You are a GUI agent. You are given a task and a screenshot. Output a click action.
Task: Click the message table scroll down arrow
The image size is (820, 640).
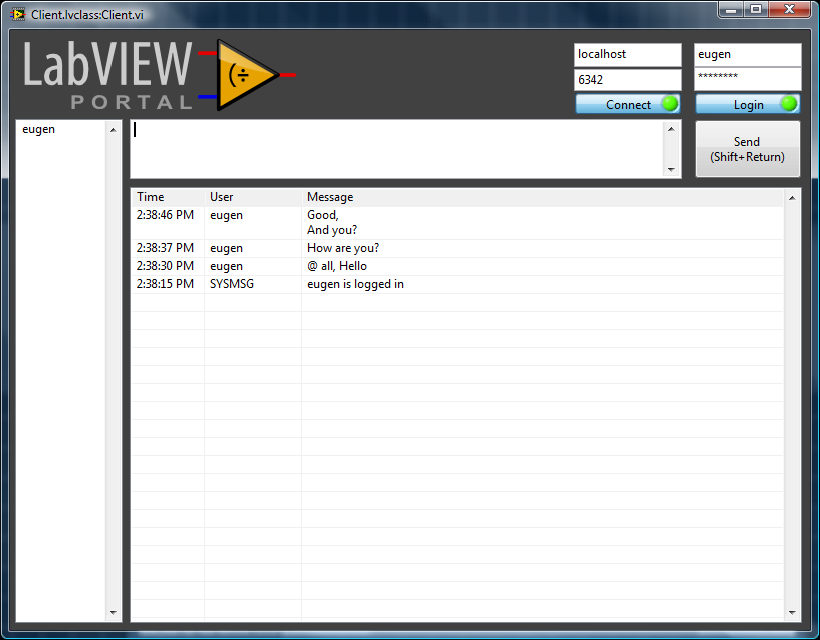click(792, 612)
